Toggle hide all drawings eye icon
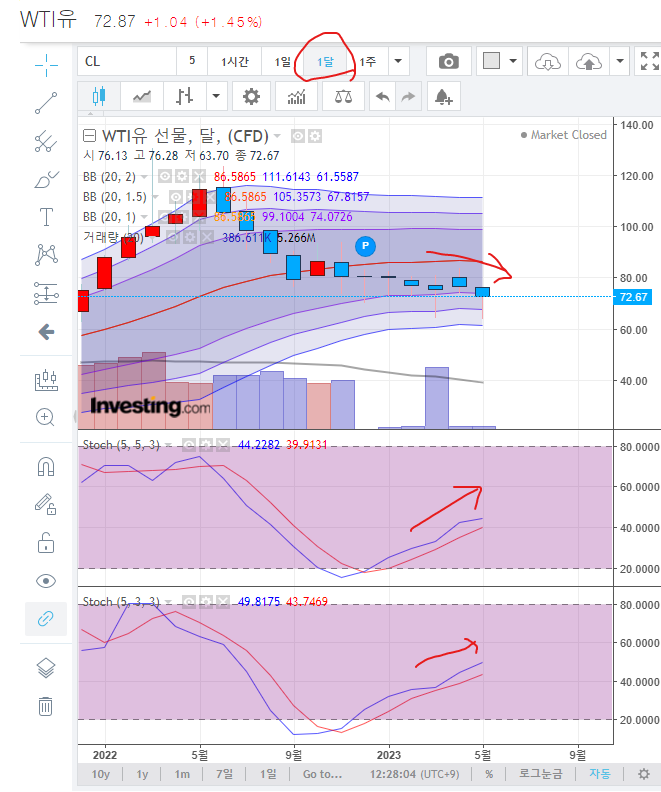The image size is (661, 792). click(46, 581)
